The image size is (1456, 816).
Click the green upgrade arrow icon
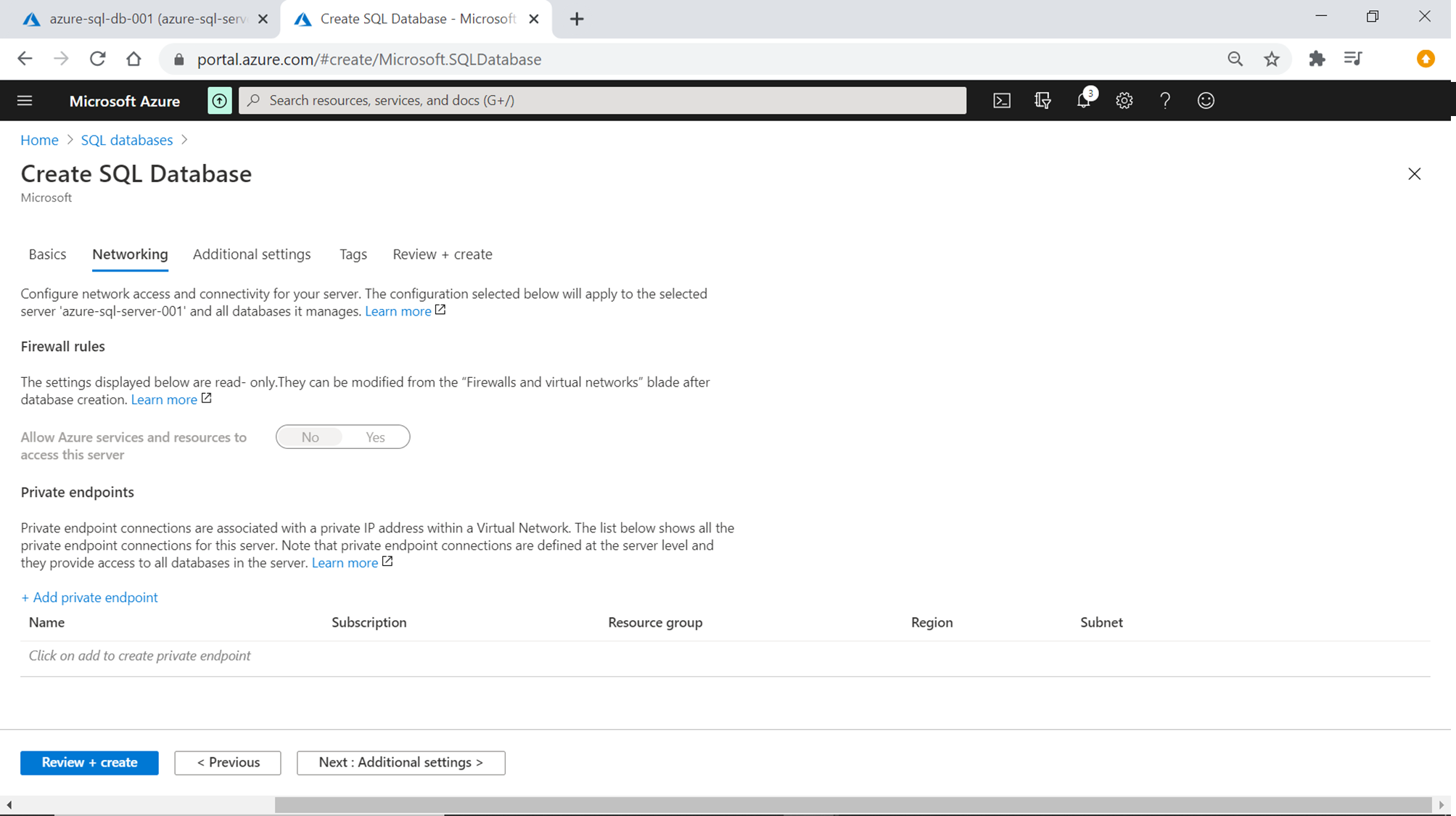(219, 101)
